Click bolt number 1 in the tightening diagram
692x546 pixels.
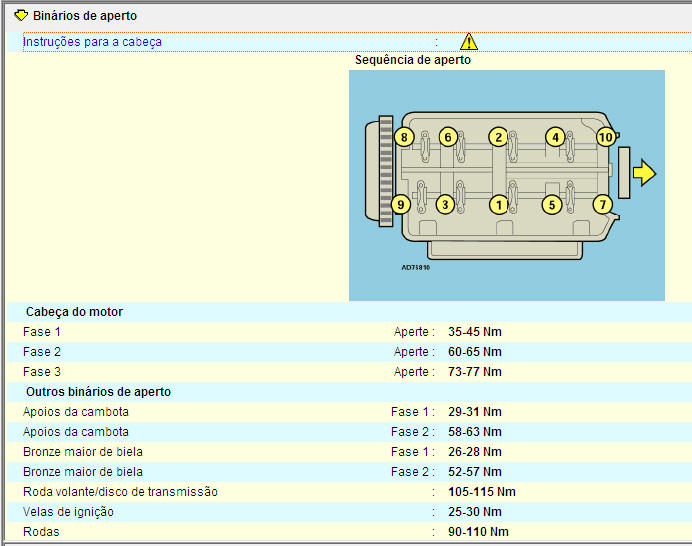497,205
